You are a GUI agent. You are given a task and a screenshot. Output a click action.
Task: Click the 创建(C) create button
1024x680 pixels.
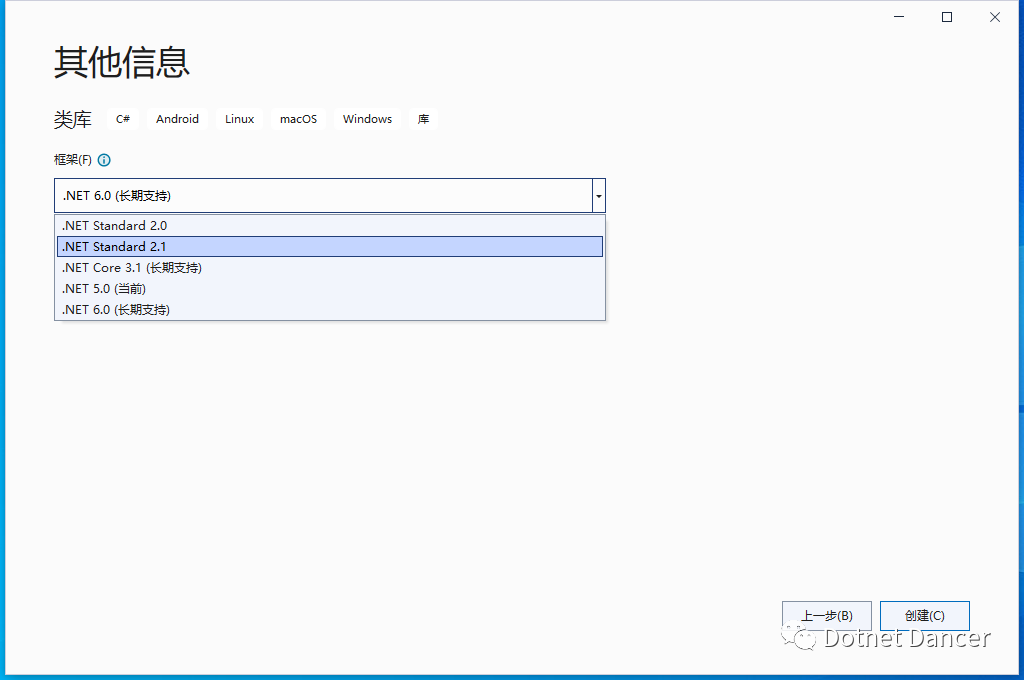pyautogui.click(x=925, y=616)
